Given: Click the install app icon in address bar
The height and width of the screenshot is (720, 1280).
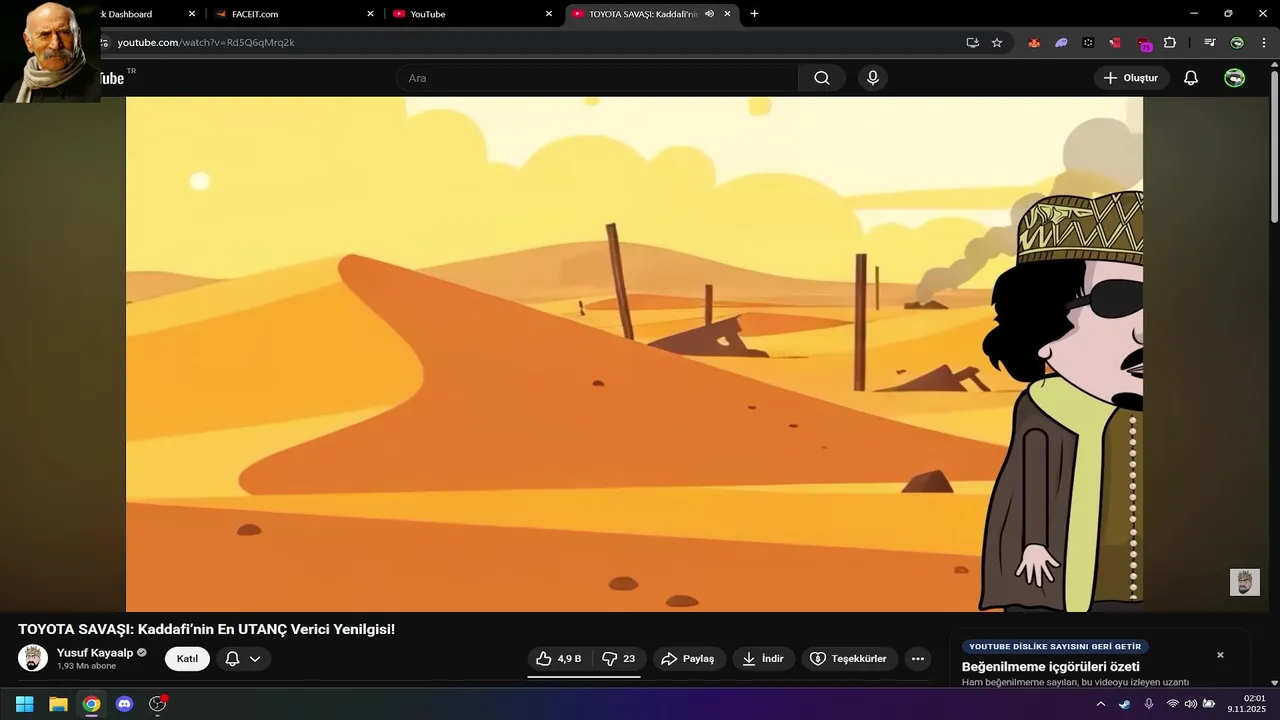Looking at the screenshot, I should coord(972,43).
